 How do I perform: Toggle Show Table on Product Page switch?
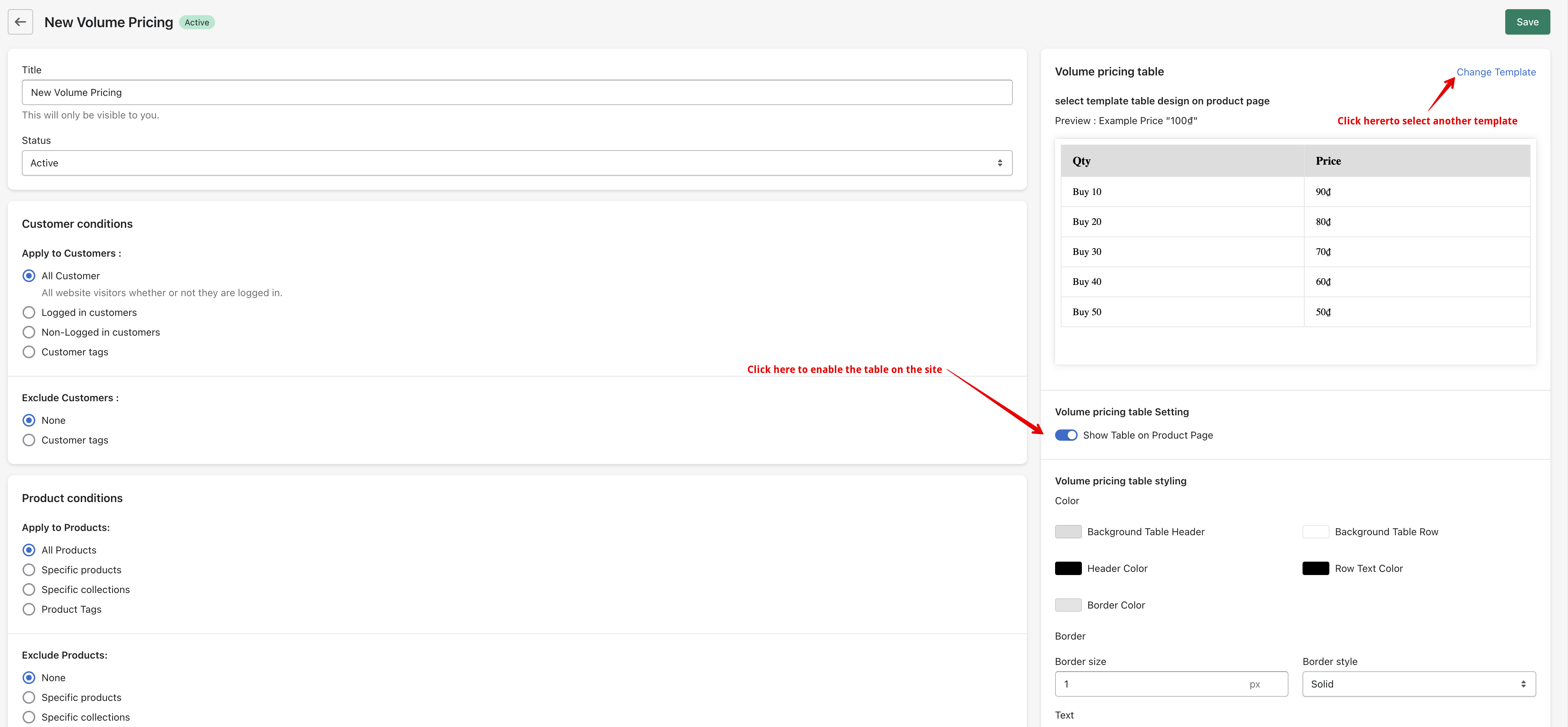click(1066, 435)
